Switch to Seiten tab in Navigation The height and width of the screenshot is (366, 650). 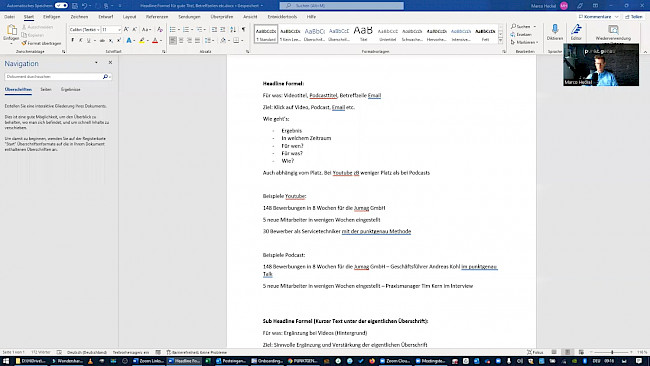pyautogui.click(x=46, y=90)
